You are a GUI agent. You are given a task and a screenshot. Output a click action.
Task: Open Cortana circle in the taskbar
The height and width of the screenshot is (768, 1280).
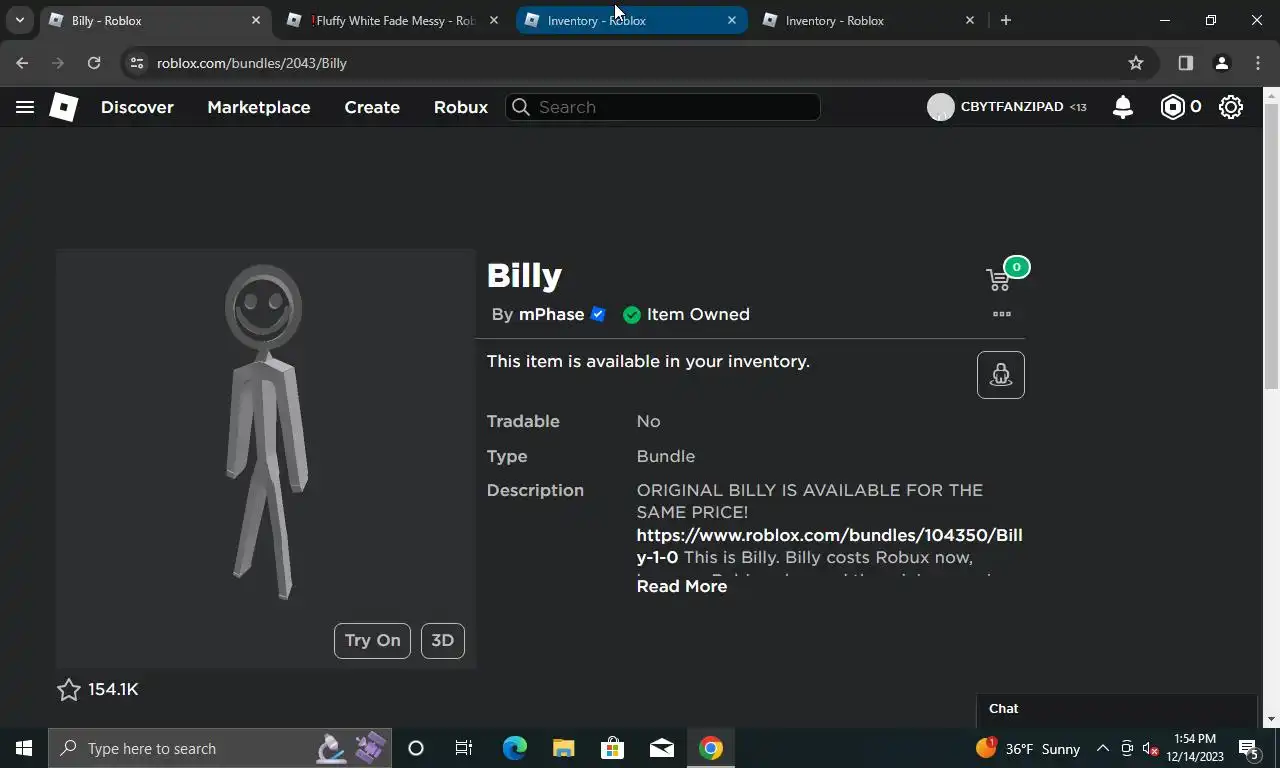point(416,748)
